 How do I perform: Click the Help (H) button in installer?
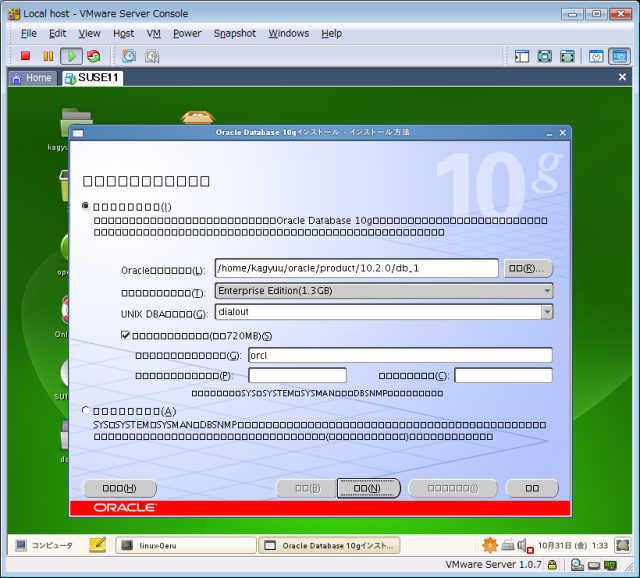pyautogui.click(x=119, y=488)
